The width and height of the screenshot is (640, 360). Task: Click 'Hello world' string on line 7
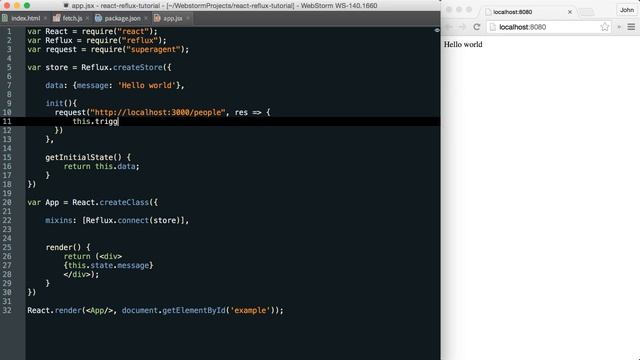(x=147, y=85)
